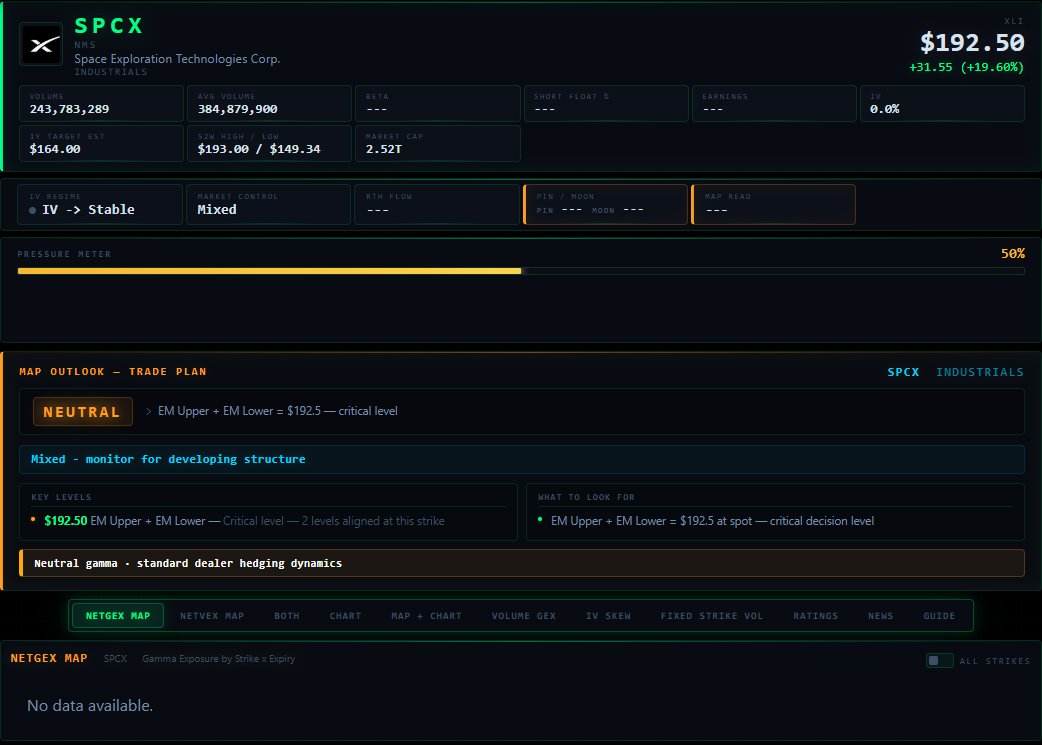Switch to the NETVEX MAP tab
This screenshot has height=745, width=1042.
tap(212, 616)
